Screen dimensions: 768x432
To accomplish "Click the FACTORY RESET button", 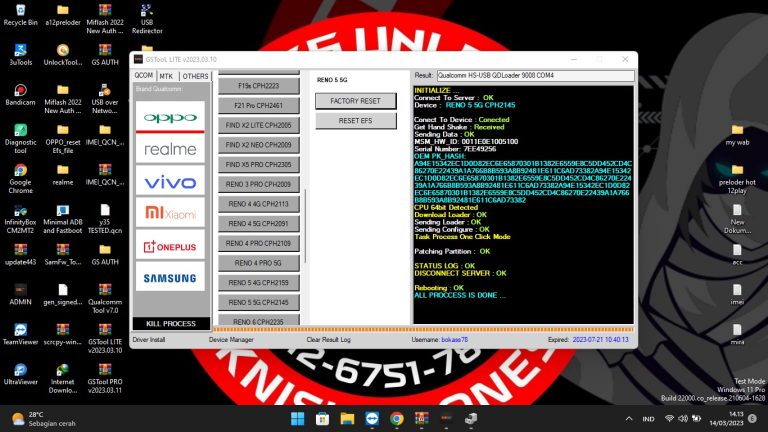I will [x=356, y=101].
